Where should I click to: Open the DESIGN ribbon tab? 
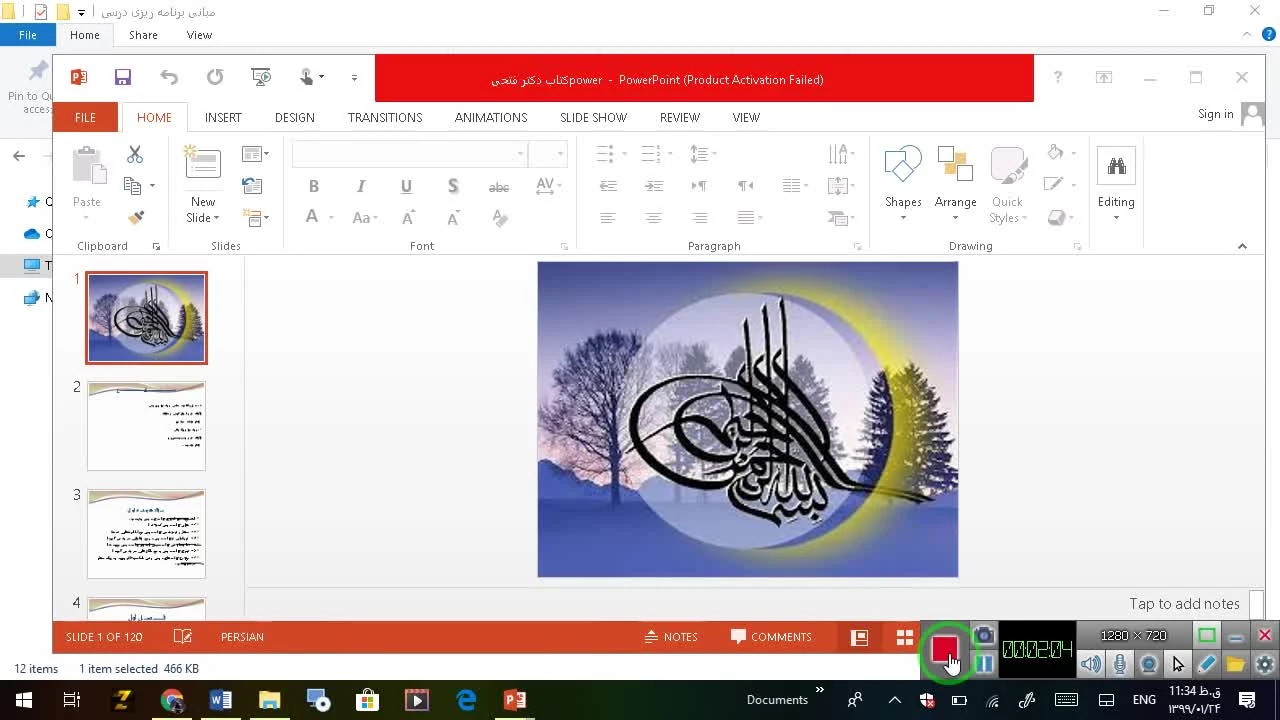[294, 117]
